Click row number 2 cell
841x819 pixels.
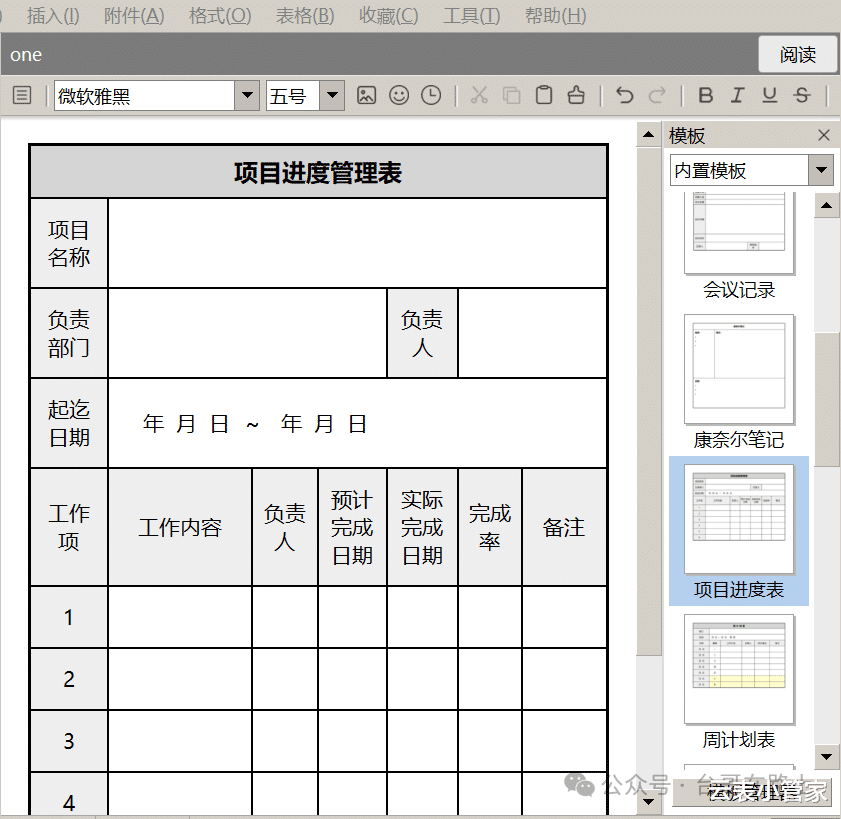69,679
